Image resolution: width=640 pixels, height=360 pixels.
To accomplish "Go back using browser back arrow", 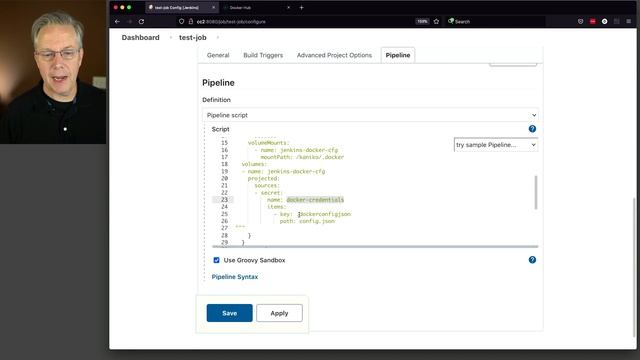I will point(118,22).
